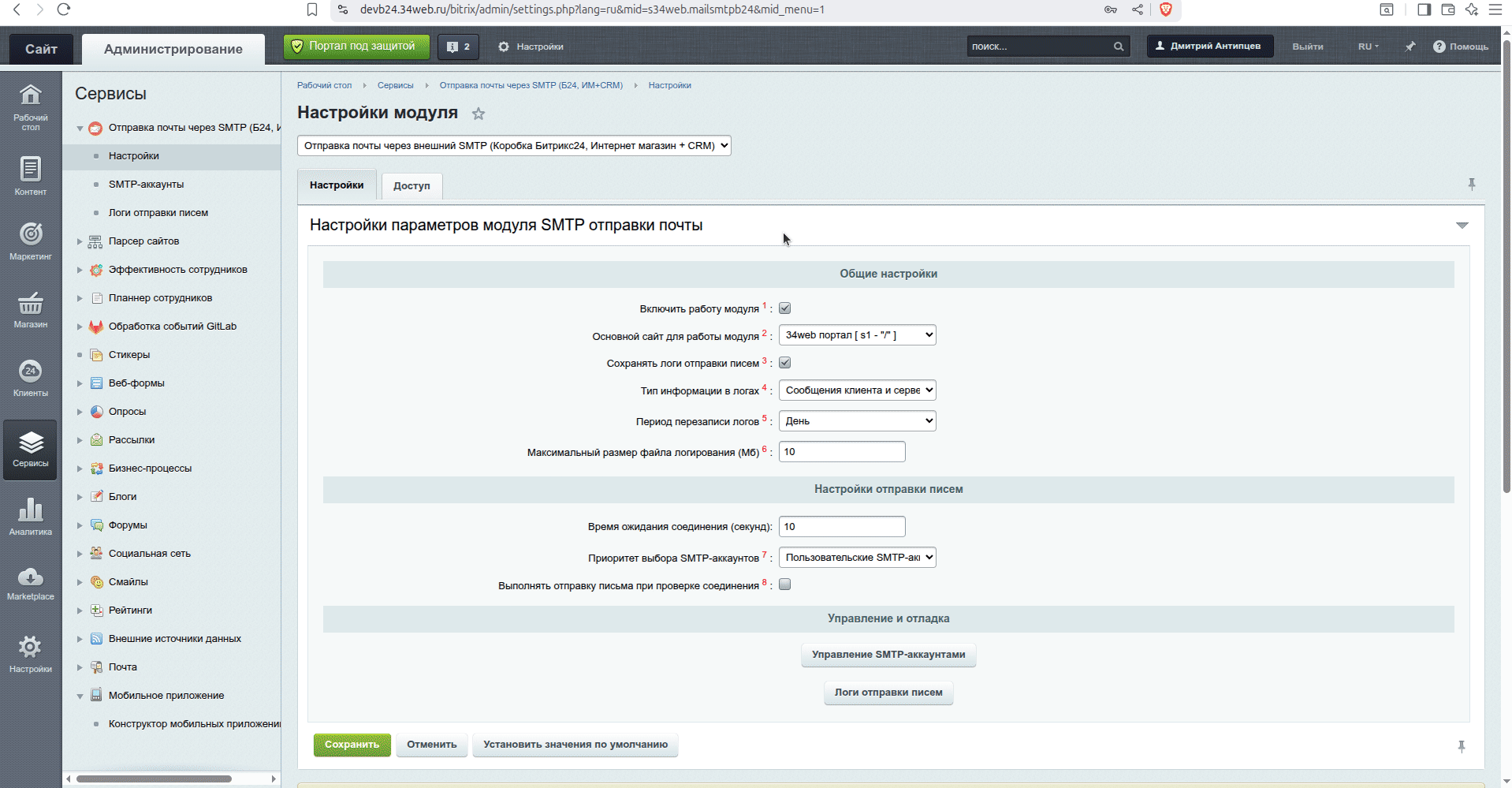1512x788 pixels.
Task: Expand the Парсер сайтов tree node
Action: click(80, 241)
